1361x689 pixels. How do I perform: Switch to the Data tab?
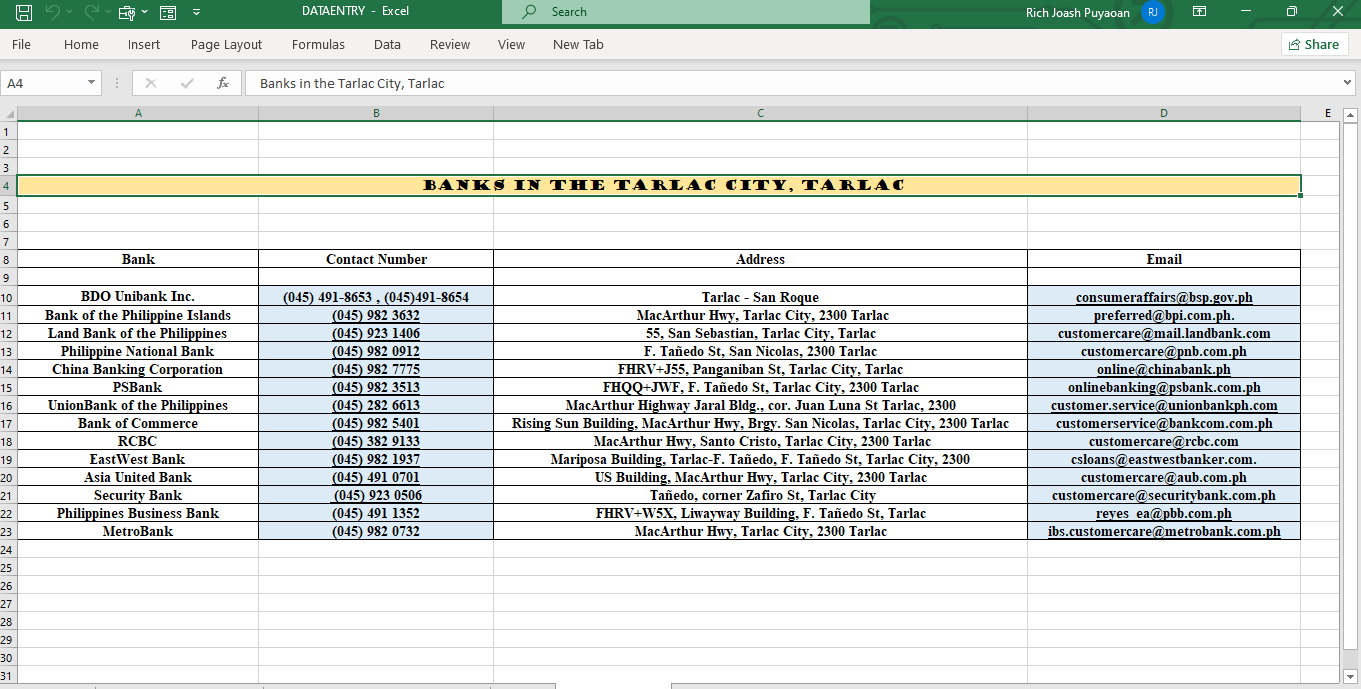click(387, 44)
